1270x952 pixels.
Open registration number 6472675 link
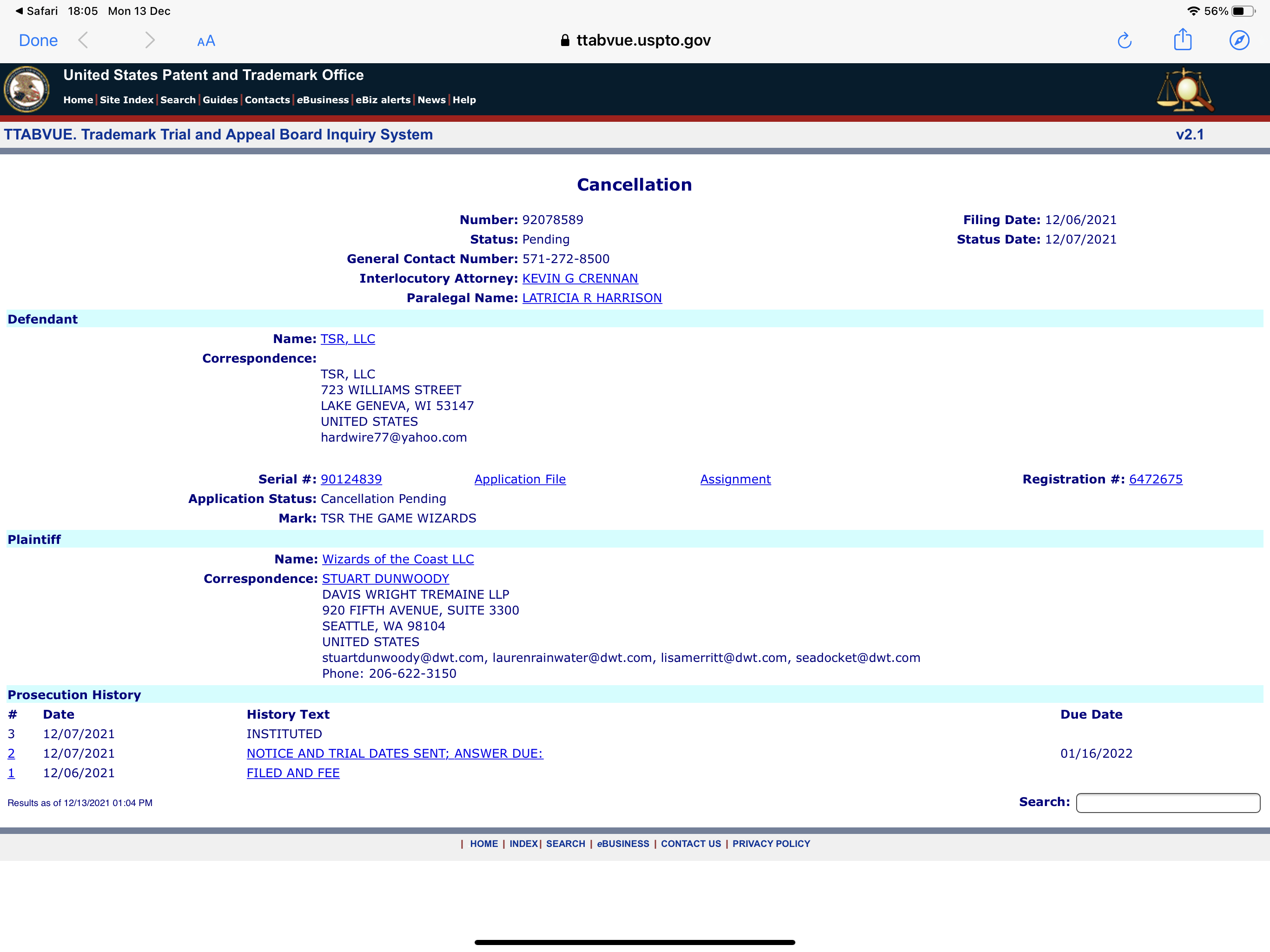(x=1155, y=479)
